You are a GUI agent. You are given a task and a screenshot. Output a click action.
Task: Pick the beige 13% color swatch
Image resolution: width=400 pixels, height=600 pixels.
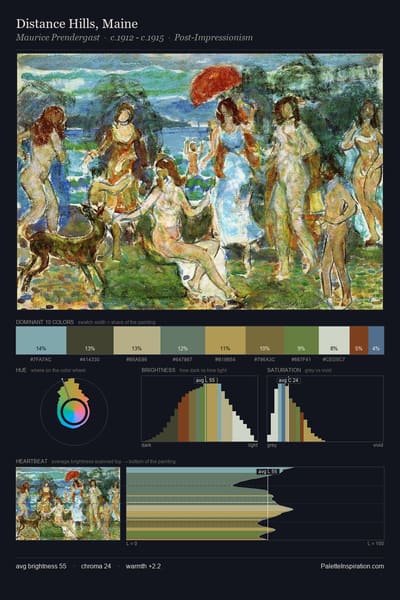[137, 340]
